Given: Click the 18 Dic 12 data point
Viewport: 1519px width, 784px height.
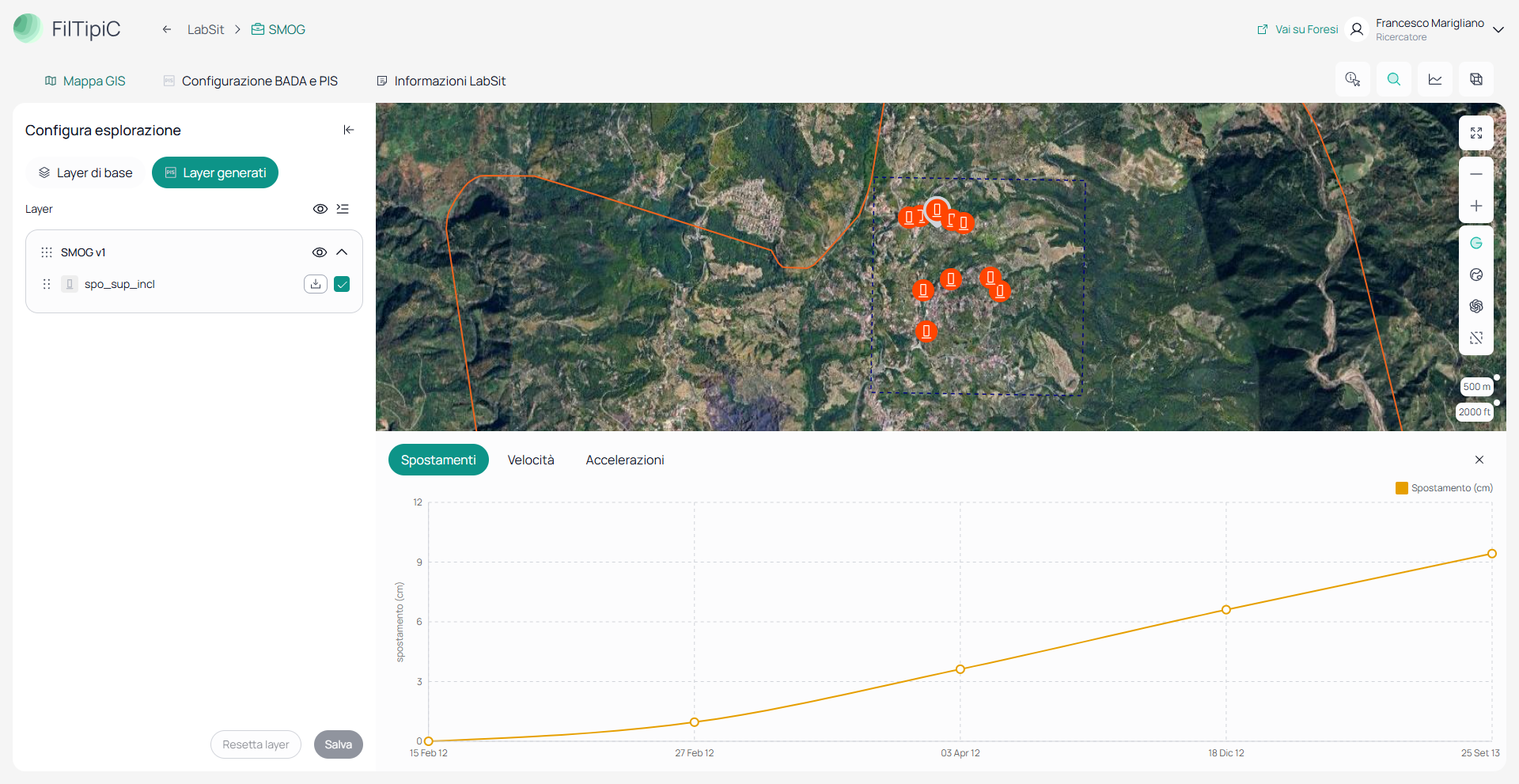Looking at the screenshot, I should tap(1226, 610).
